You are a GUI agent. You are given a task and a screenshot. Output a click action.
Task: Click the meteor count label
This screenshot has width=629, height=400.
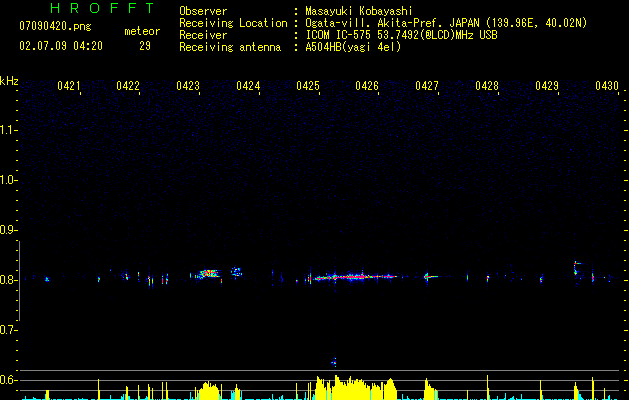pos(142,31)
